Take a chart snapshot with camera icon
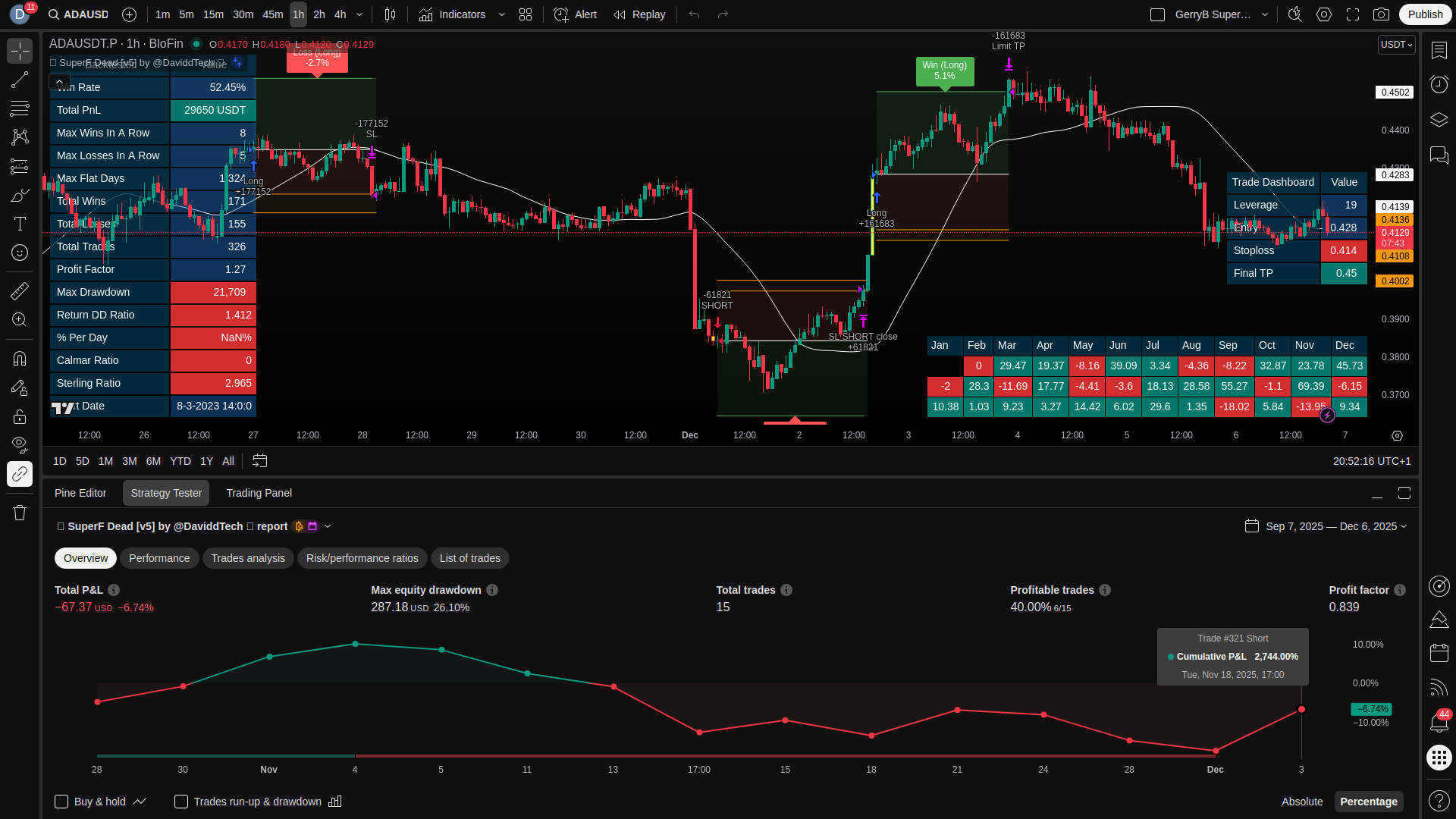Viewport: 1456px width, 819px height. coord(1381,14)
